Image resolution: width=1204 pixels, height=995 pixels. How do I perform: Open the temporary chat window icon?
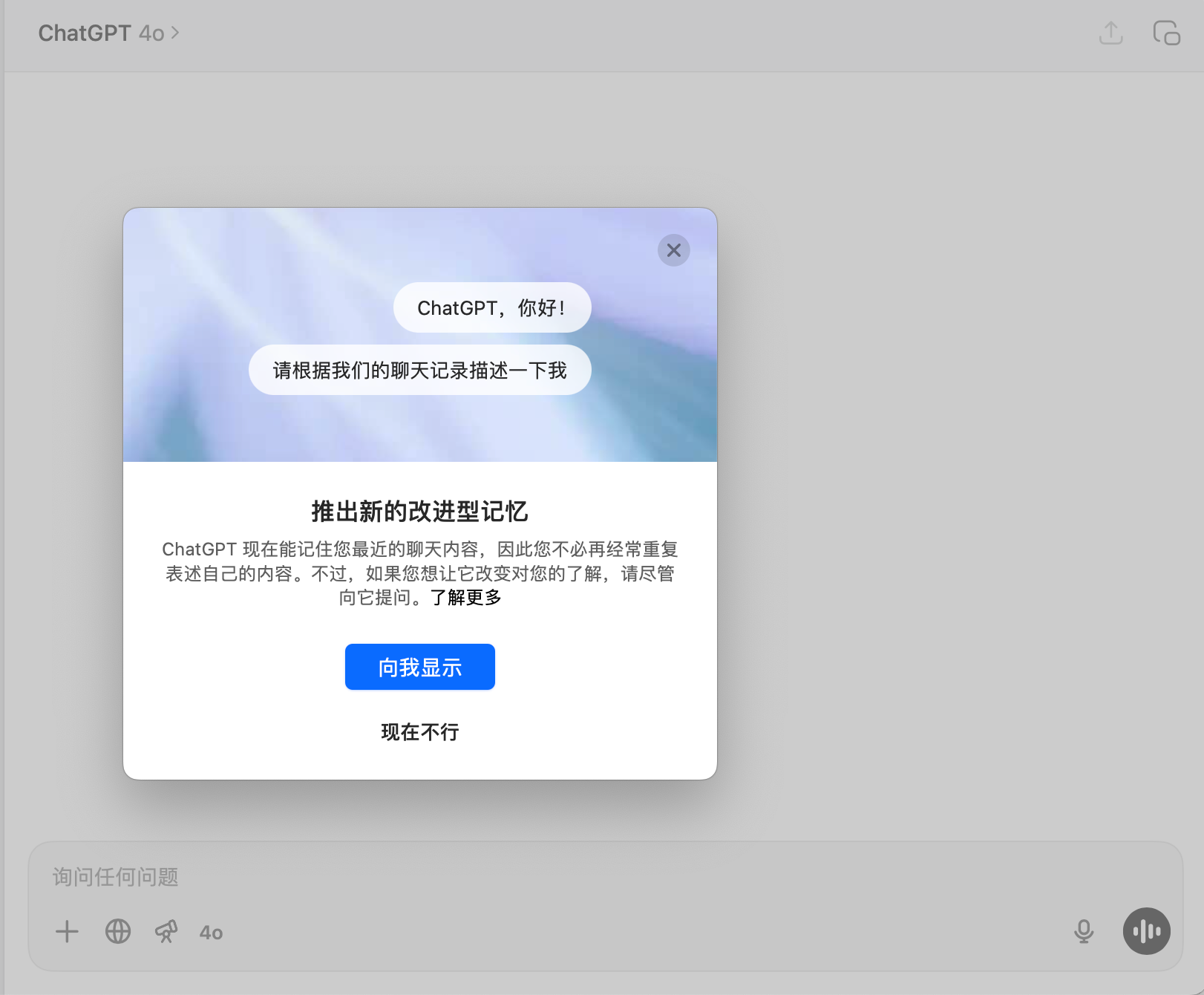(1166, 33)
